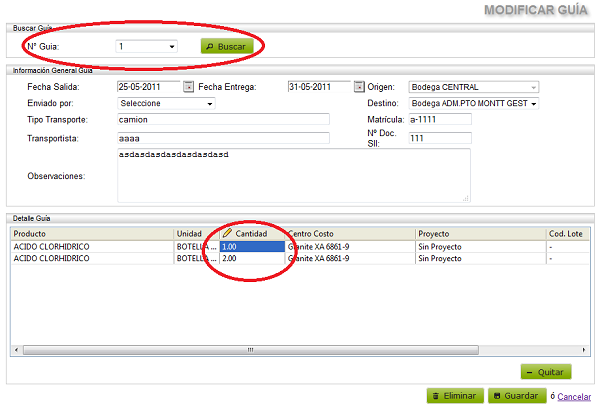The image size is (600, 411).
Task: Click the Quitar button
Action: [546, 372]
